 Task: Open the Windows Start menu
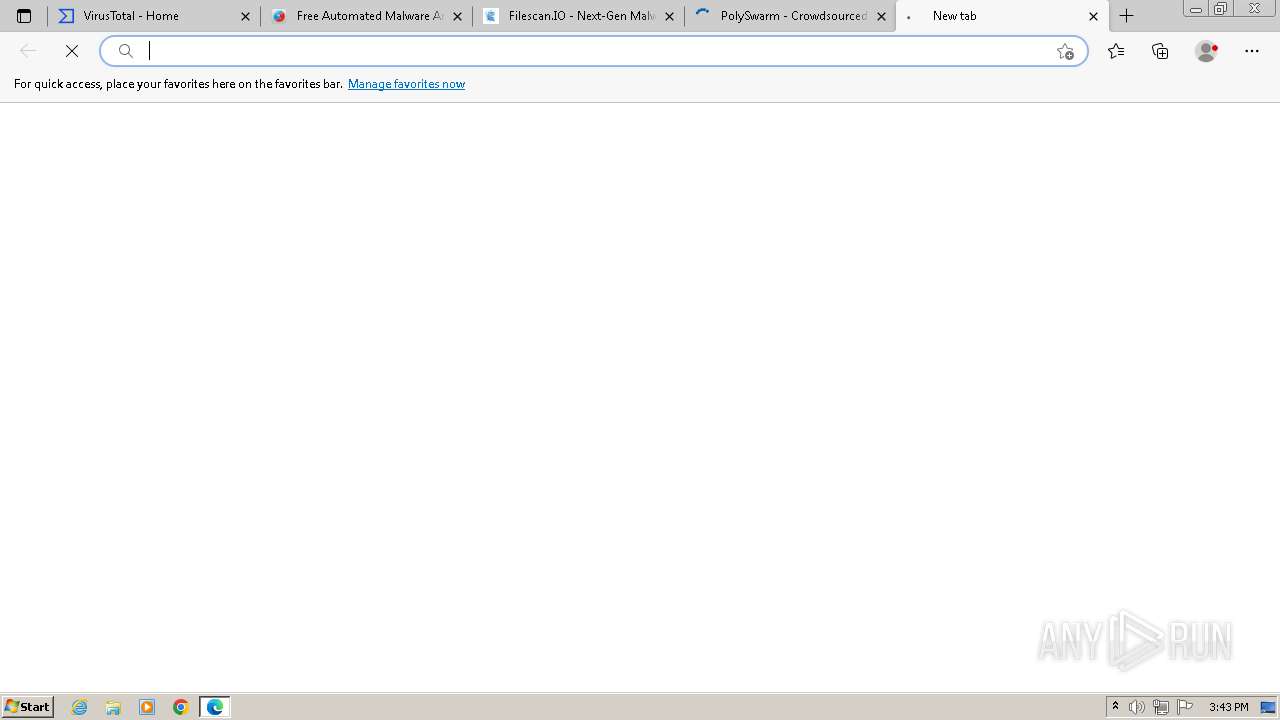[28, 707]
